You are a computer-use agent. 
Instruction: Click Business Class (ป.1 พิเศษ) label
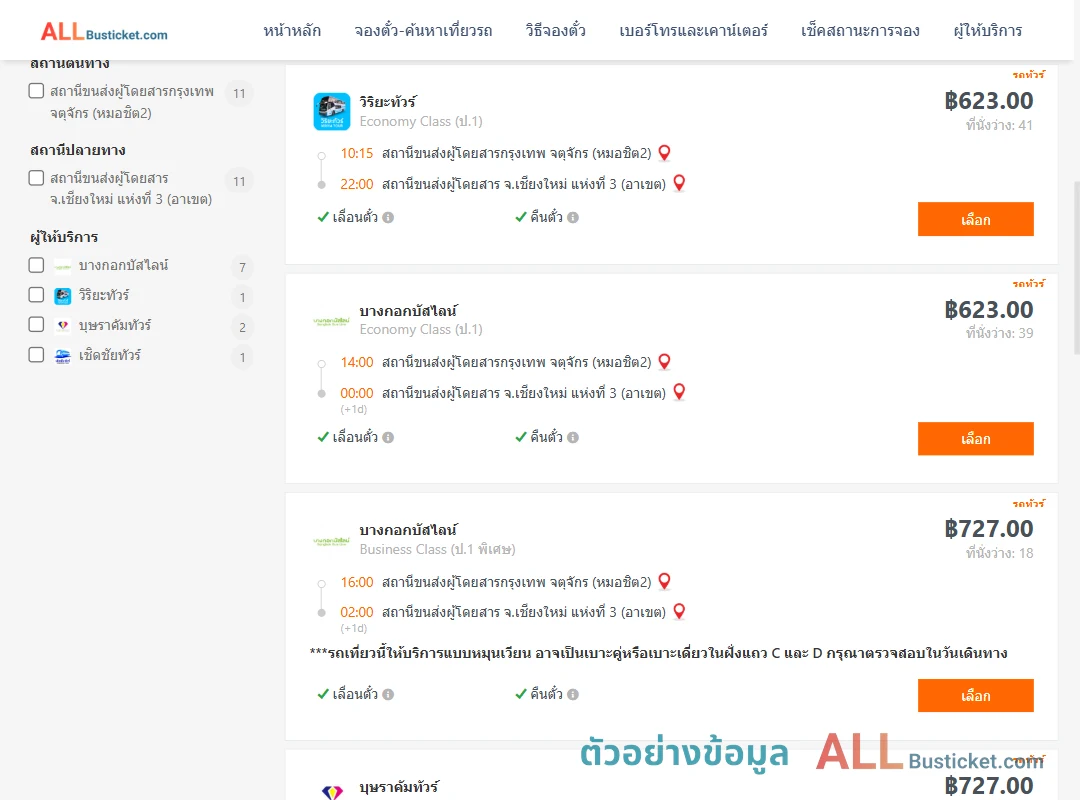tap(437, 549)
